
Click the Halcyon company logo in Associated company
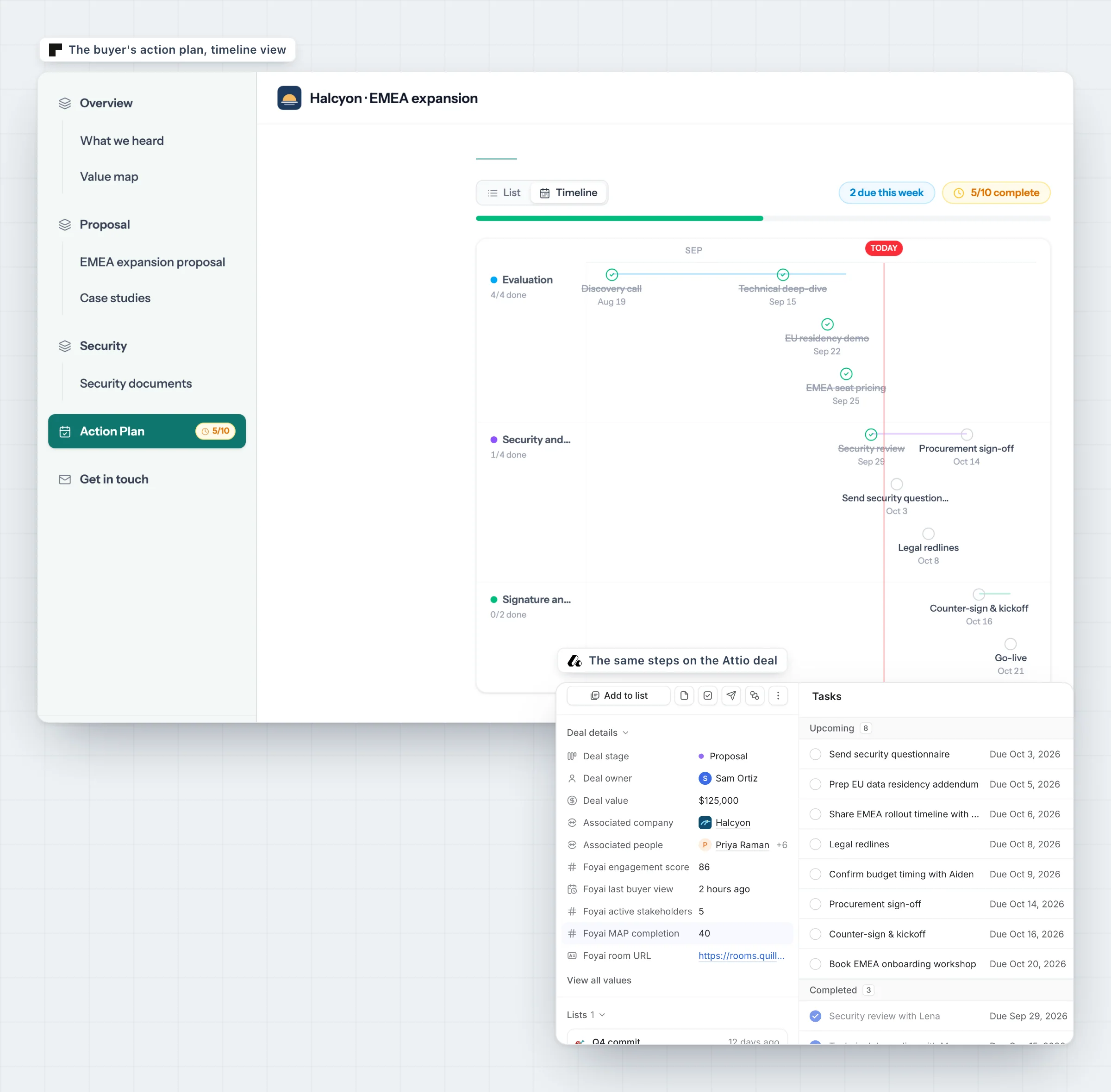pos(705,823)
